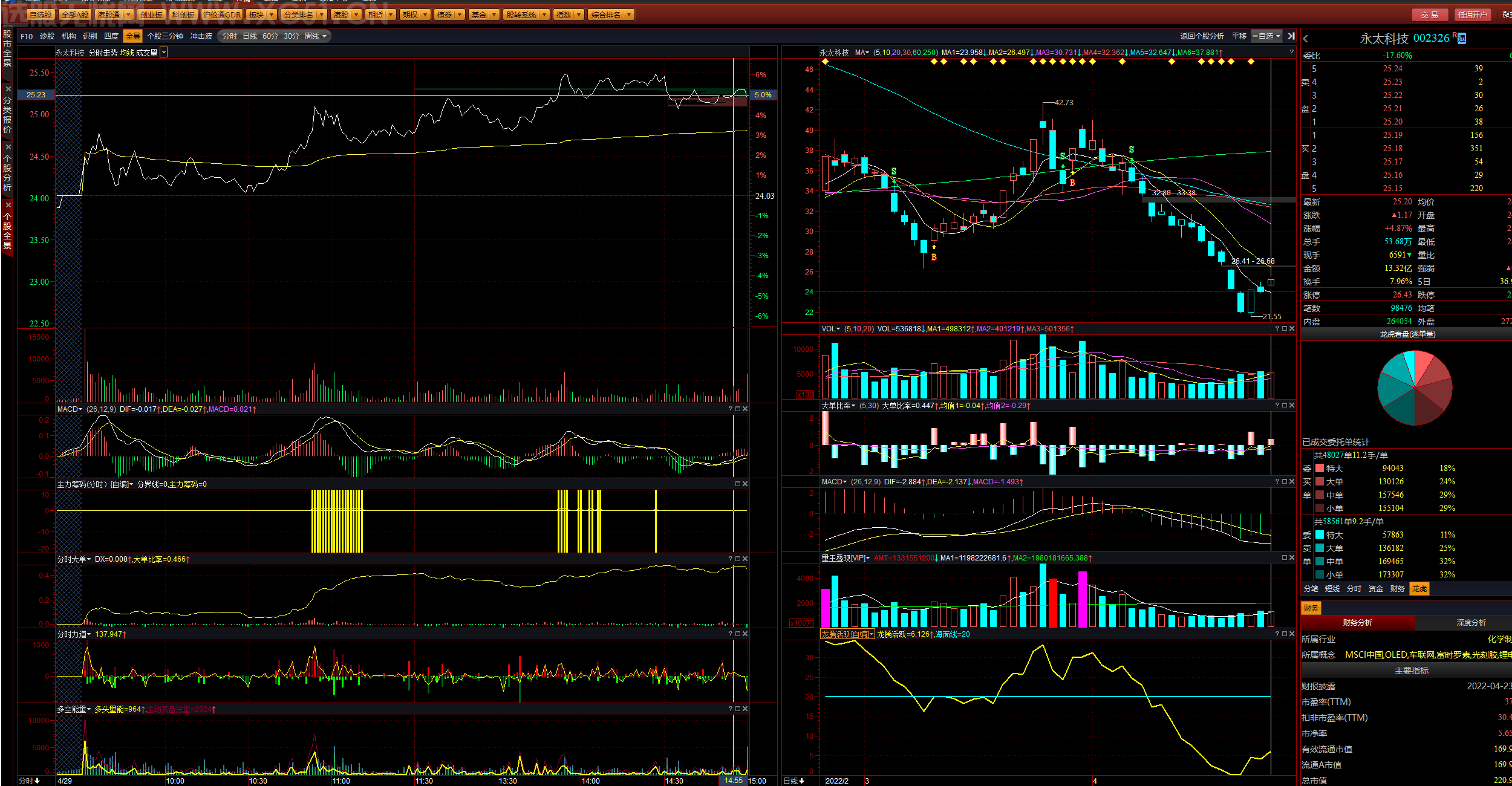The height and width of the screenshot is (786, 1512).
Task: Expand the 分类排名 dropdown
Action: click(x=321, y=15)
